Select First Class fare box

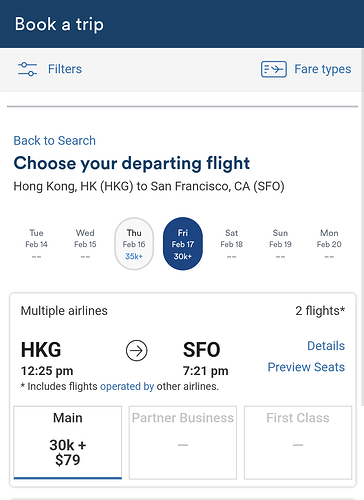[x=298, y=443]
